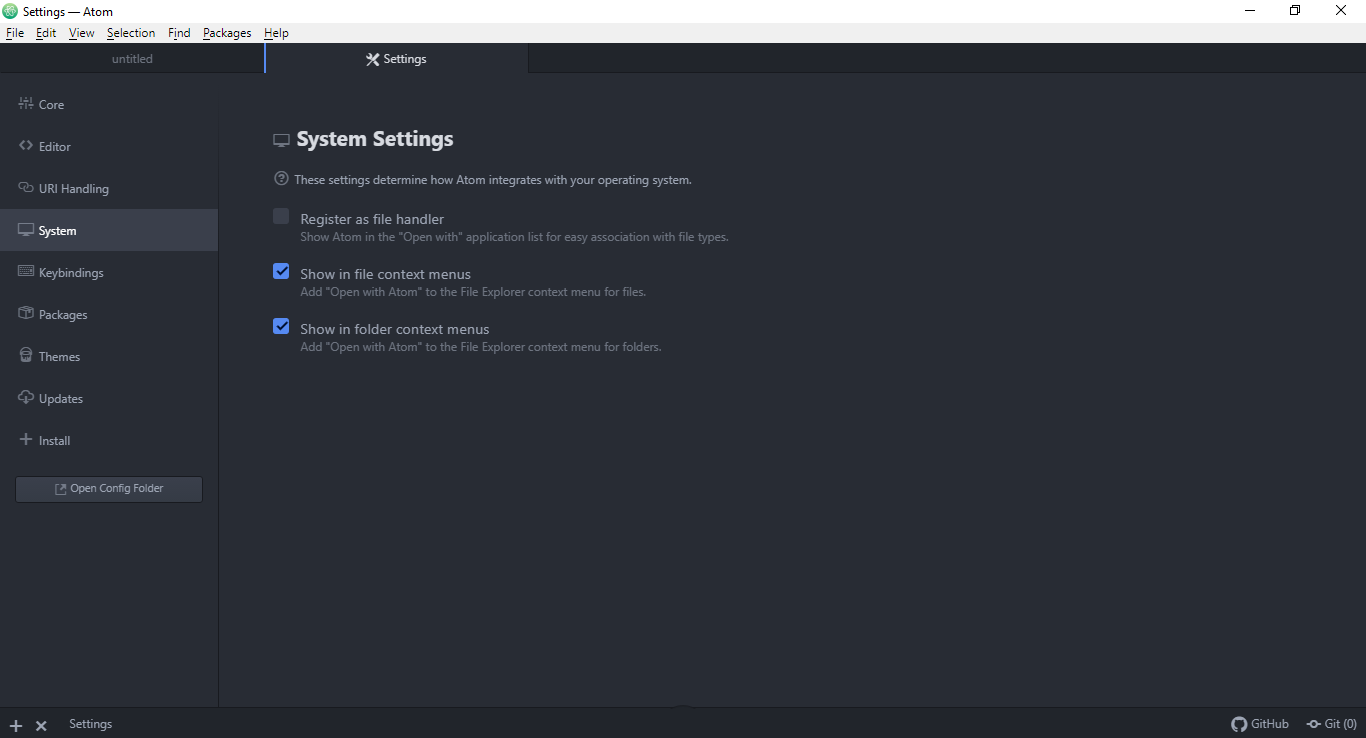Viewport: 1366px width, 738px height.
Task: Click the GitHub status bar button
Action: pos(1260,724)
